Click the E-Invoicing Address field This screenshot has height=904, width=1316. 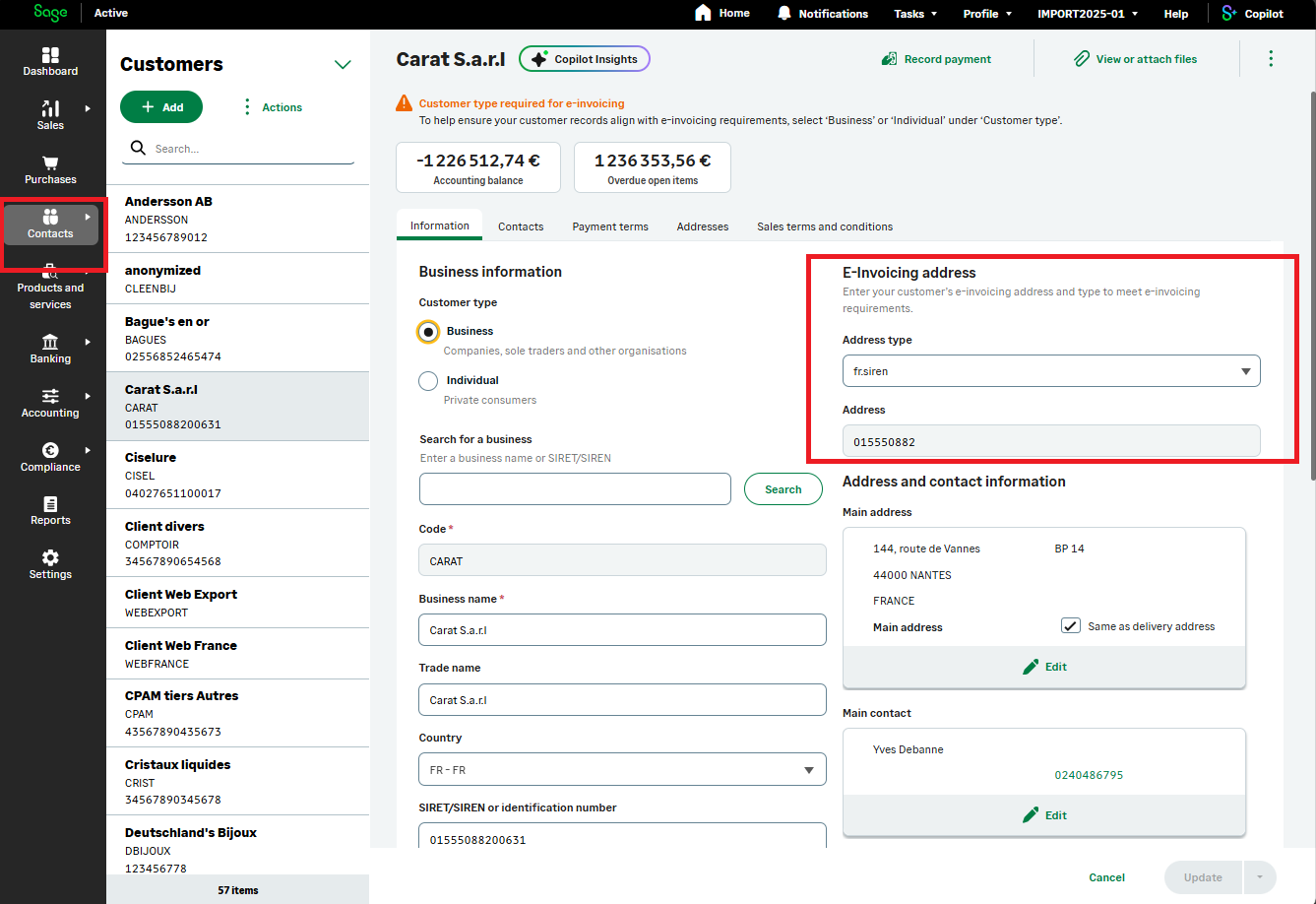pyautogui.click(x=1051, y=442)
